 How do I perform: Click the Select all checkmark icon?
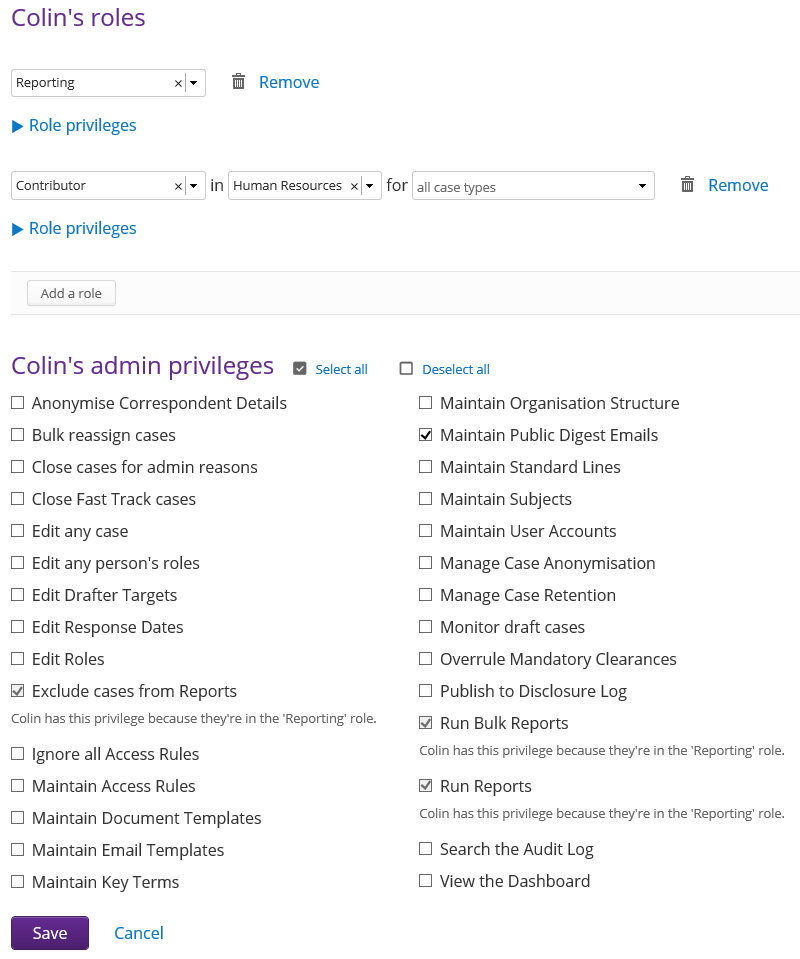(299, 369)
